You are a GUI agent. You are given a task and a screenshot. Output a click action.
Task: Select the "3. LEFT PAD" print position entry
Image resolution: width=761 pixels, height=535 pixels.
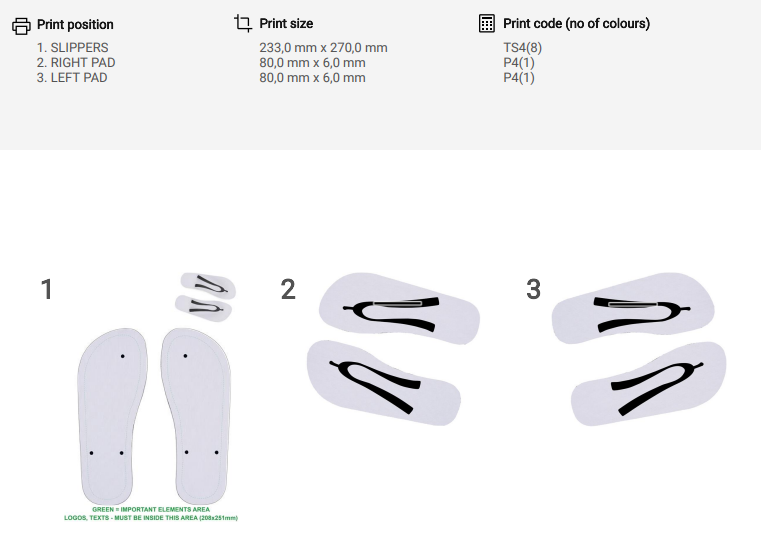(72, 77)
